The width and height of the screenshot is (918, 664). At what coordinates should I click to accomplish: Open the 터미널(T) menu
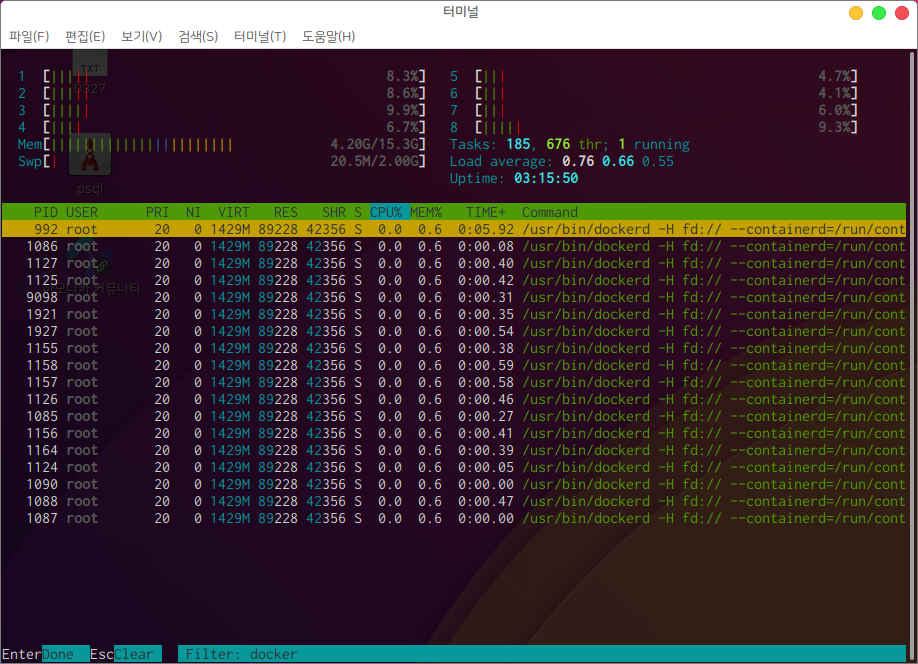[260, 36]
